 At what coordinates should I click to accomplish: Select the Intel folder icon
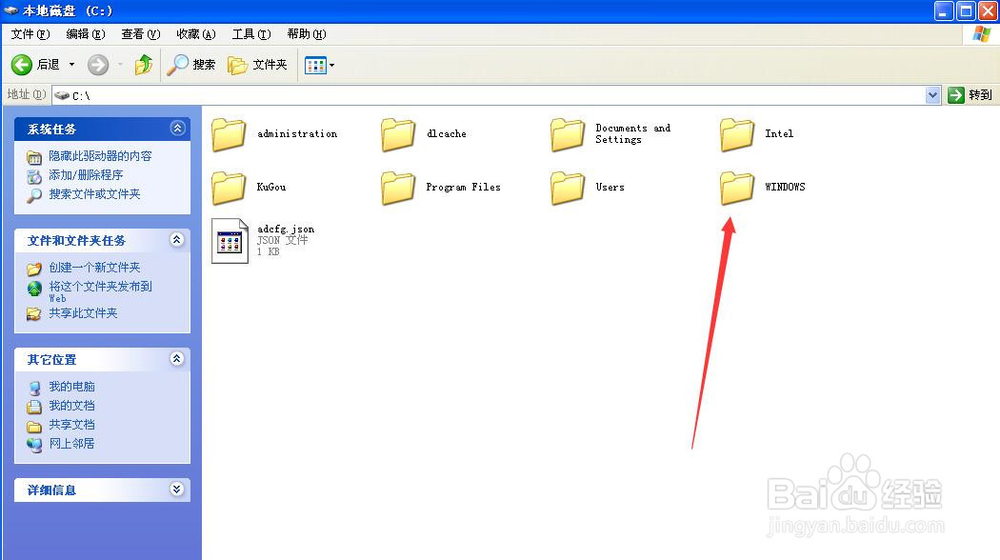[737, 135]
